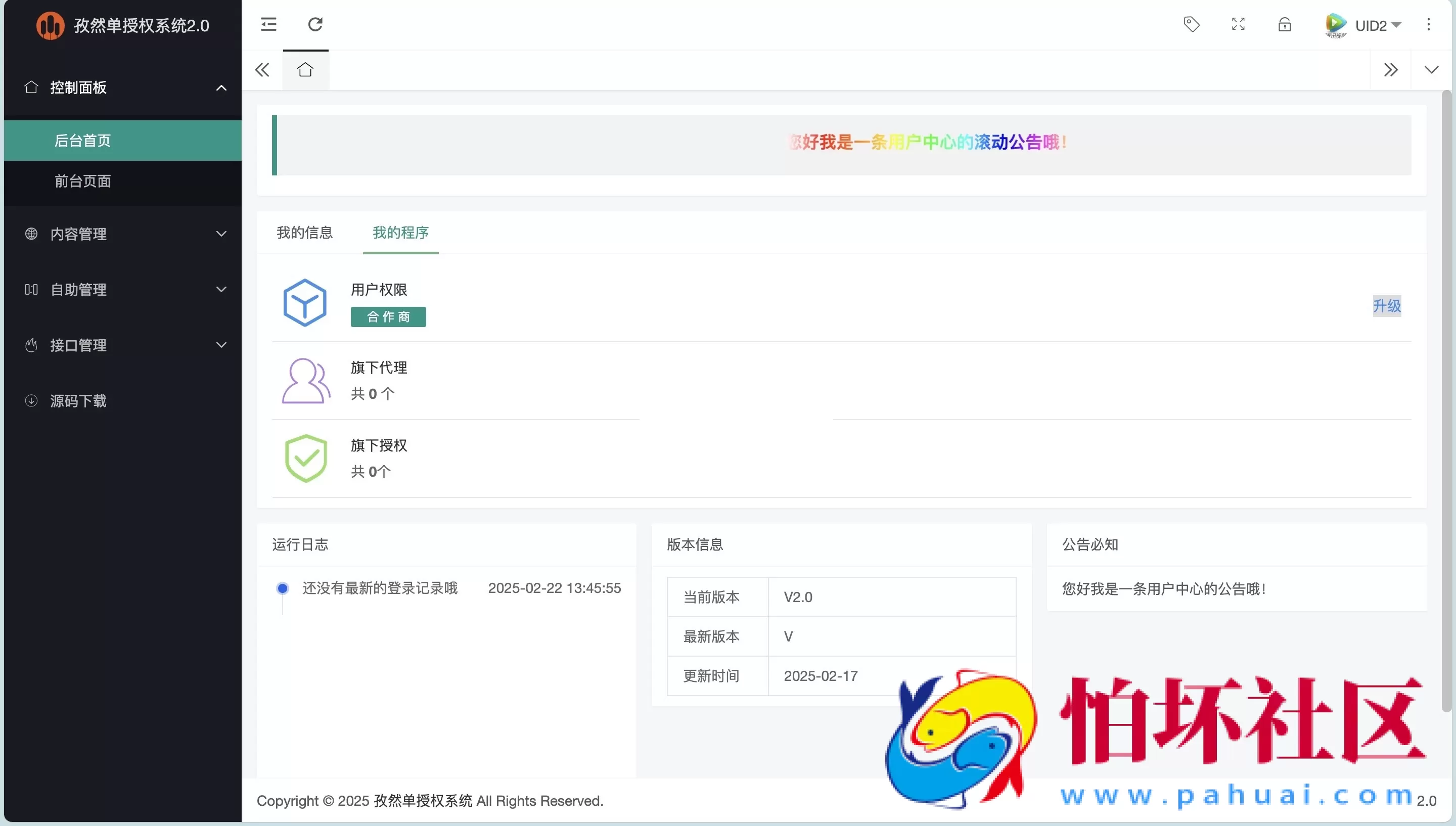Open the UID2 user dropdown
Image resolution: width=1456 pixels, height=826 pixels.
[x=1378, y=25]
